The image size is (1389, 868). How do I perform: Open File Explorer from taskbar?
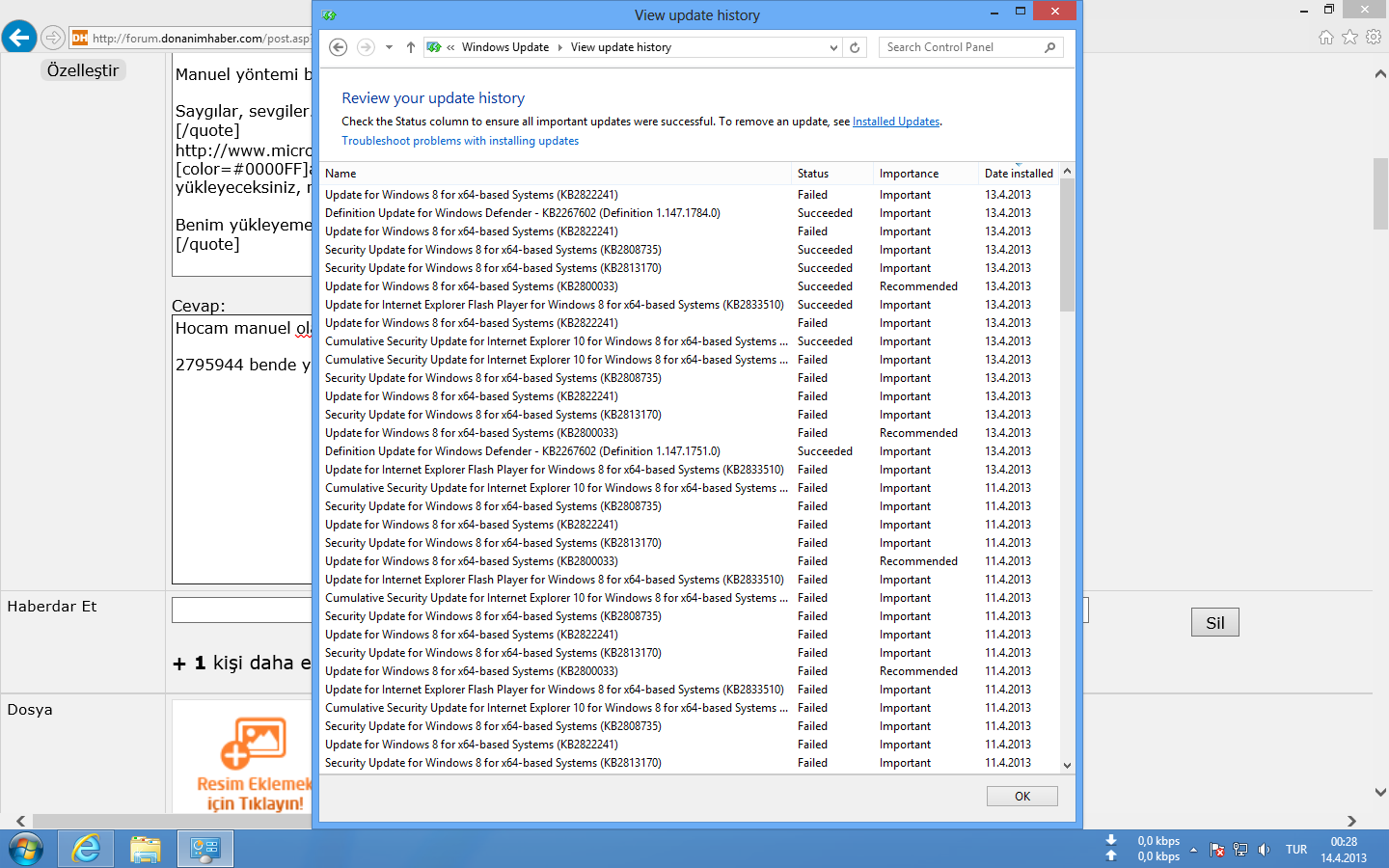click(x=146, y=850)
